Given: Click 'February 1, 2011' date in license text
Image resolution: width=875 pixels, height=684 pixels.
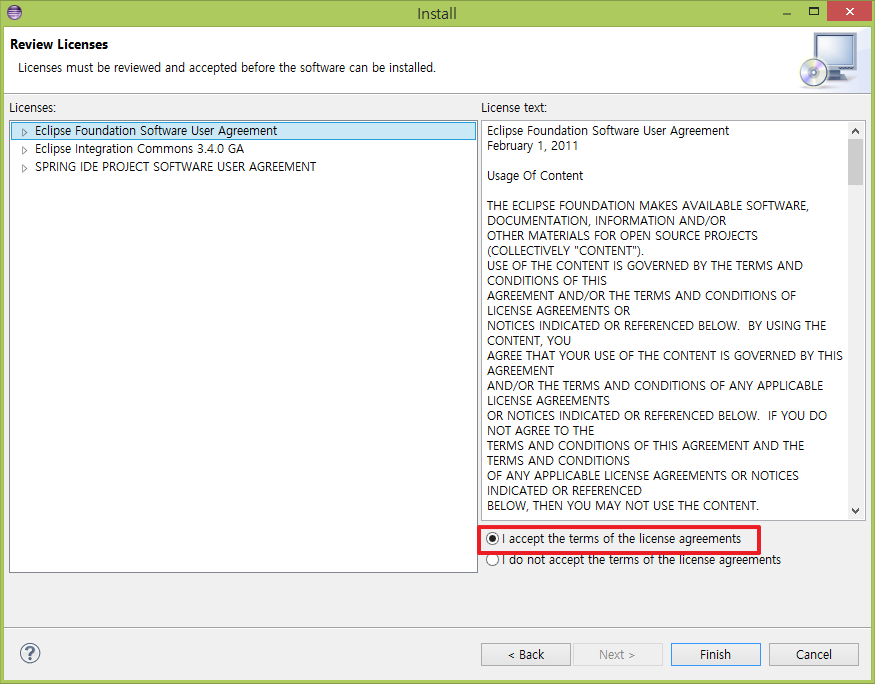Looking at the screenshot, I should [532, 146].
